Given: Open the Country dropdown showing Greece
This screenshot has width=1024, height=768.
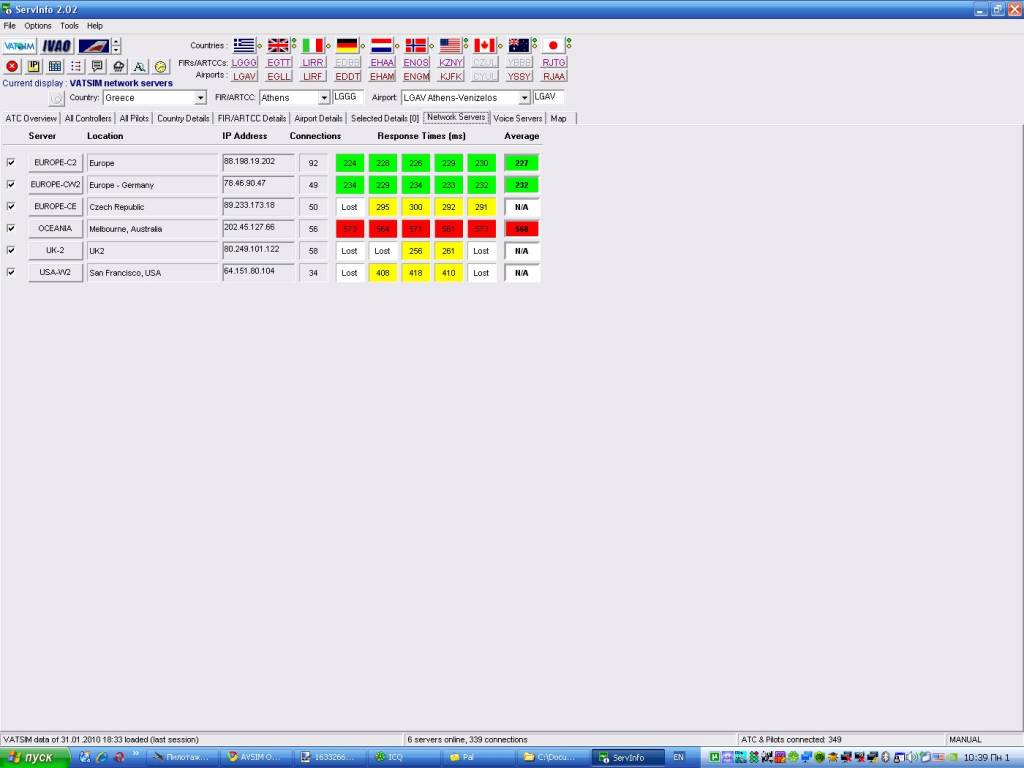Looking at the screenshot, I should point(200,98).
